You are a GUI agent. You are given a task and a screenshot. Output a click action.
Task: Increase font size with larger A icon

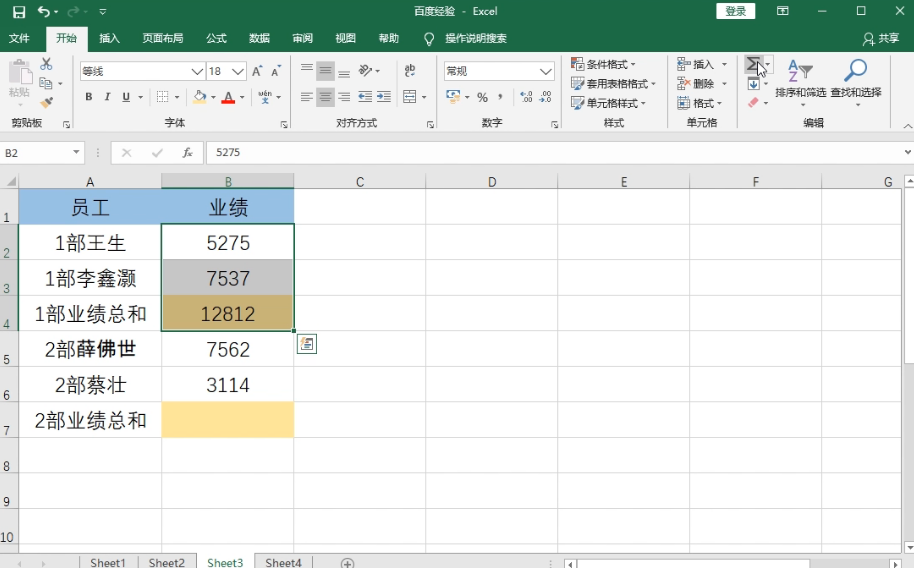257,71
